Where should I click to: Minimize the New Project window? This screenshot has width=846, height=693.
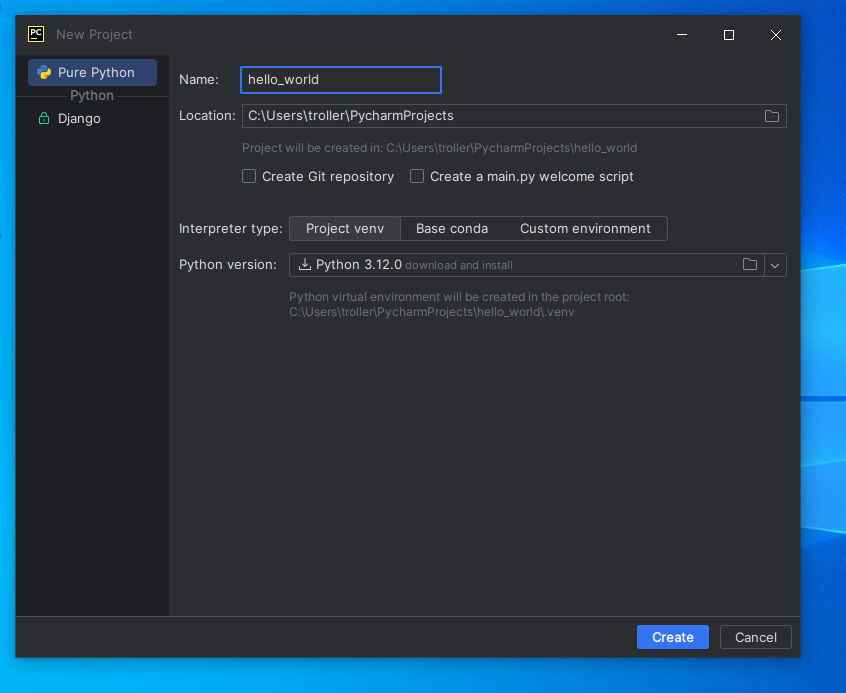(682, 35)
